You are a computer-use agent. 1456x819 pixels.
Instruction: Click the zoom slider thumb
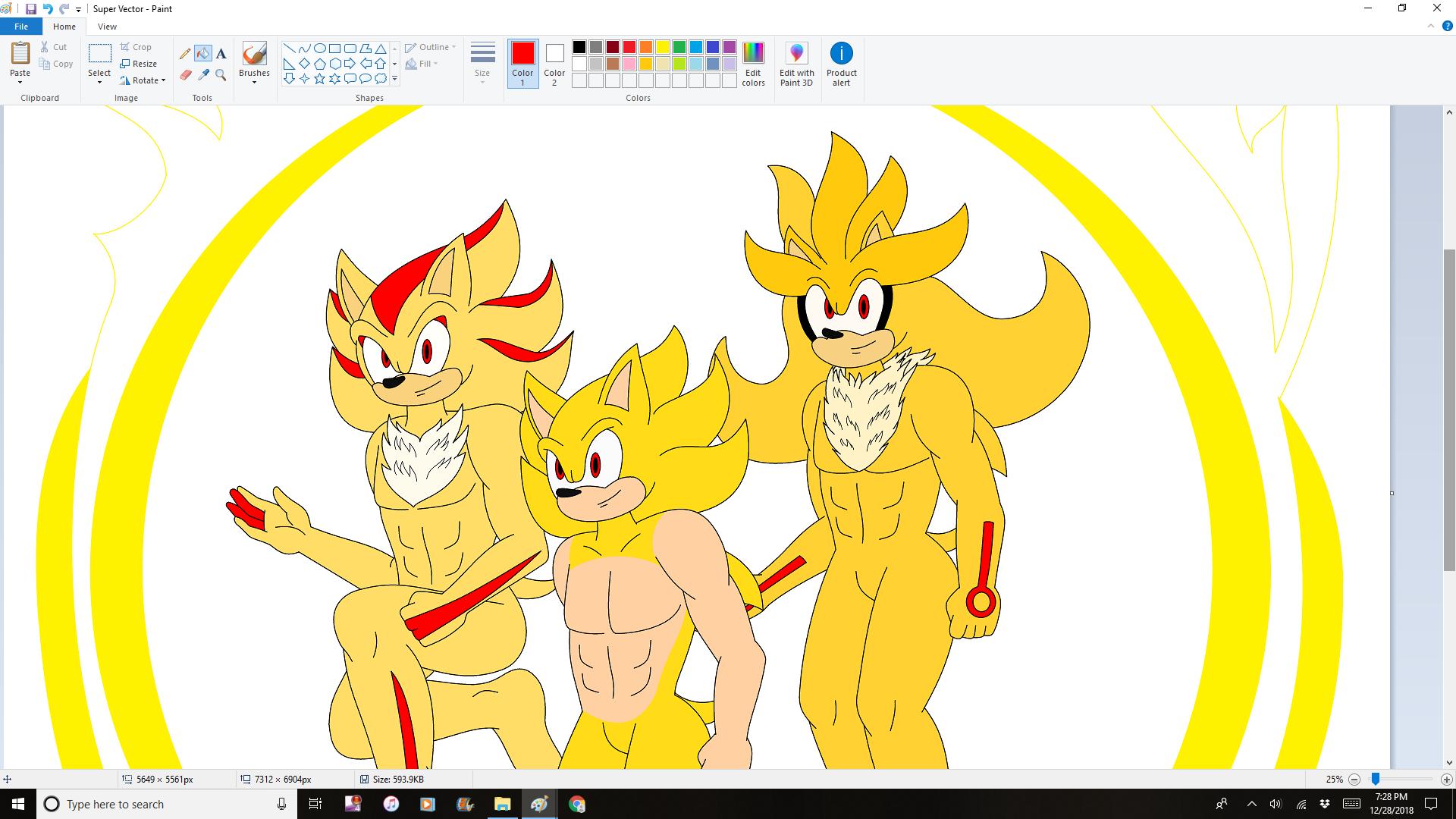tap(1376, 780)
